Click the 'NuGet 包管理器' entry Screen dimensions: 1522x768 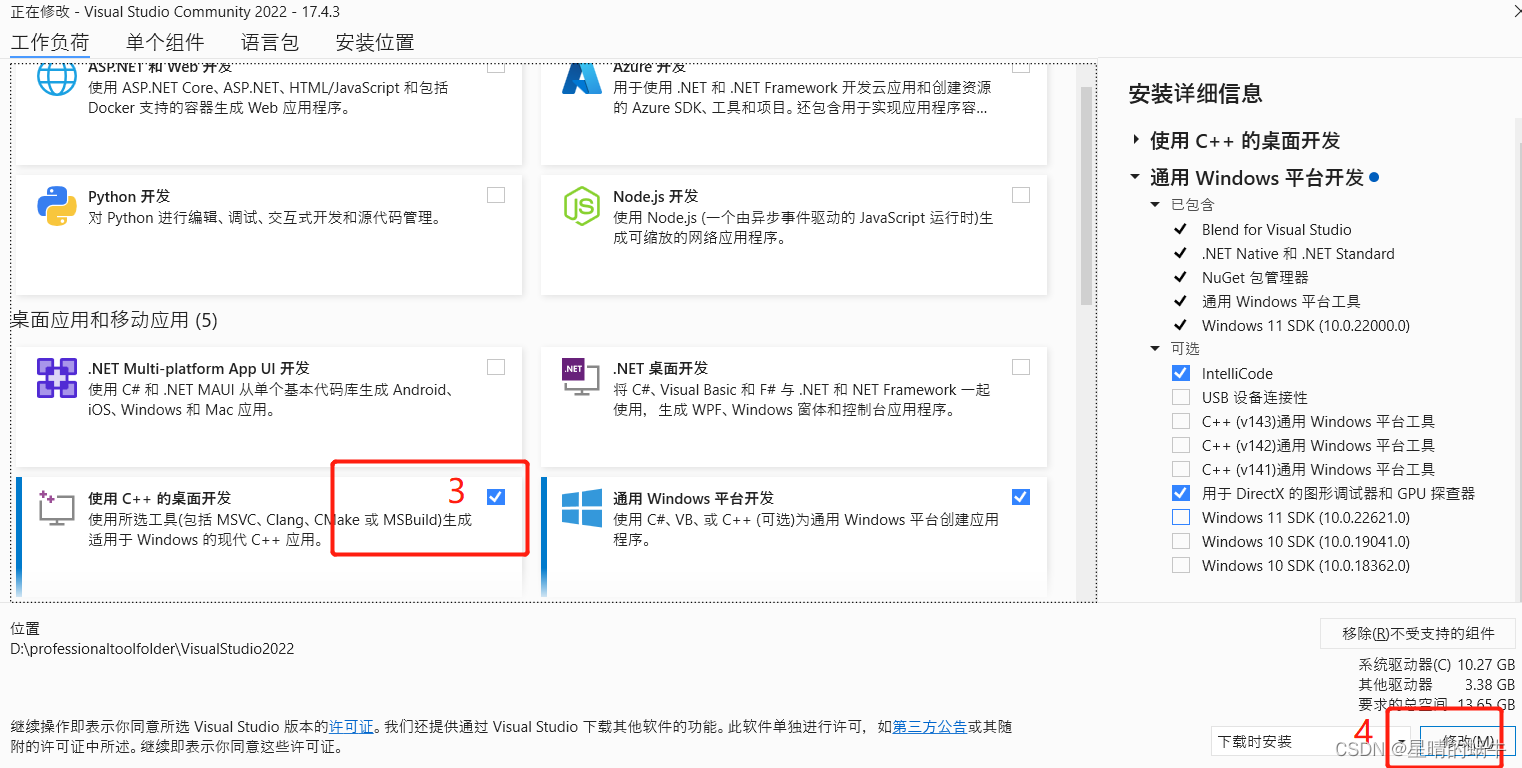point(1255,278)
